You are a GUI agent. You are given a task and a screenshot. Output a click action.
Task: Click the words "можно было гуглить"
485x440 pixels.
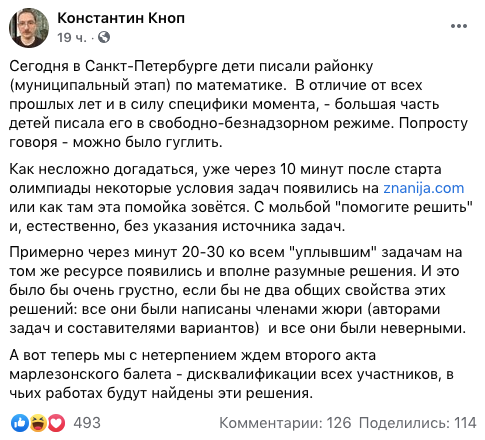coord(146,142)
